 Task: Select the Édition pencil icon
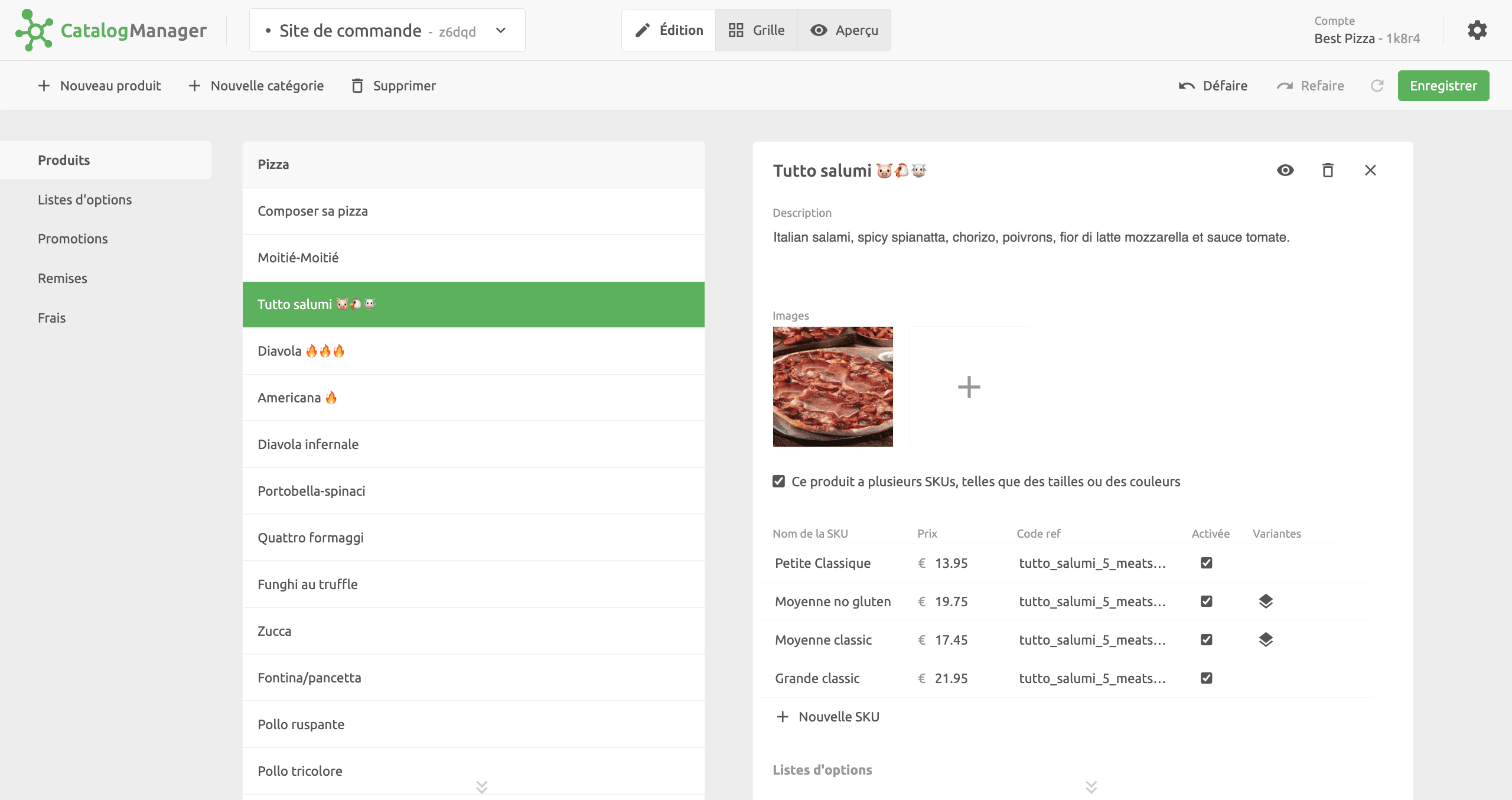point(643,30)
